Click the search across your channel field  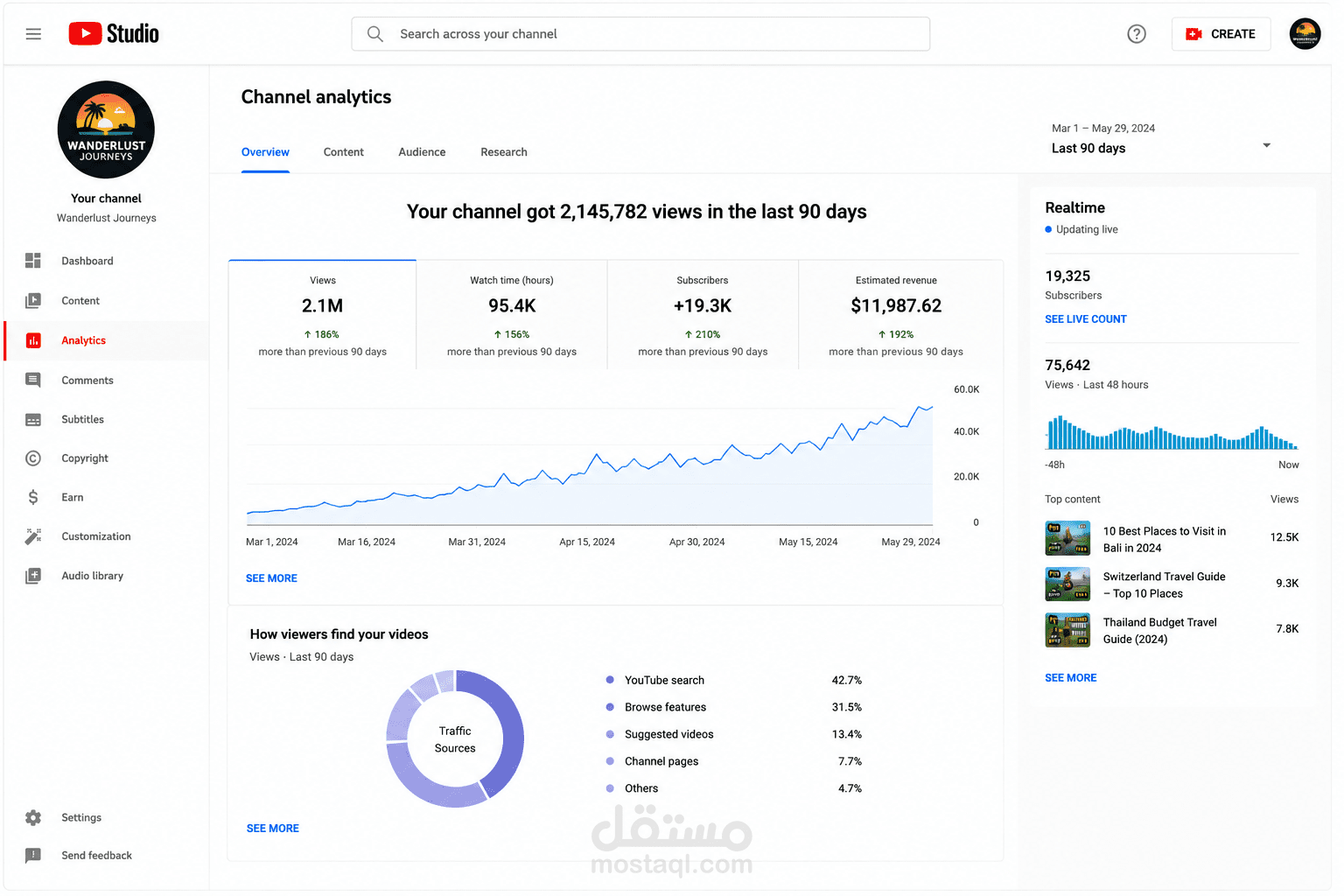(x=640, y=34)
